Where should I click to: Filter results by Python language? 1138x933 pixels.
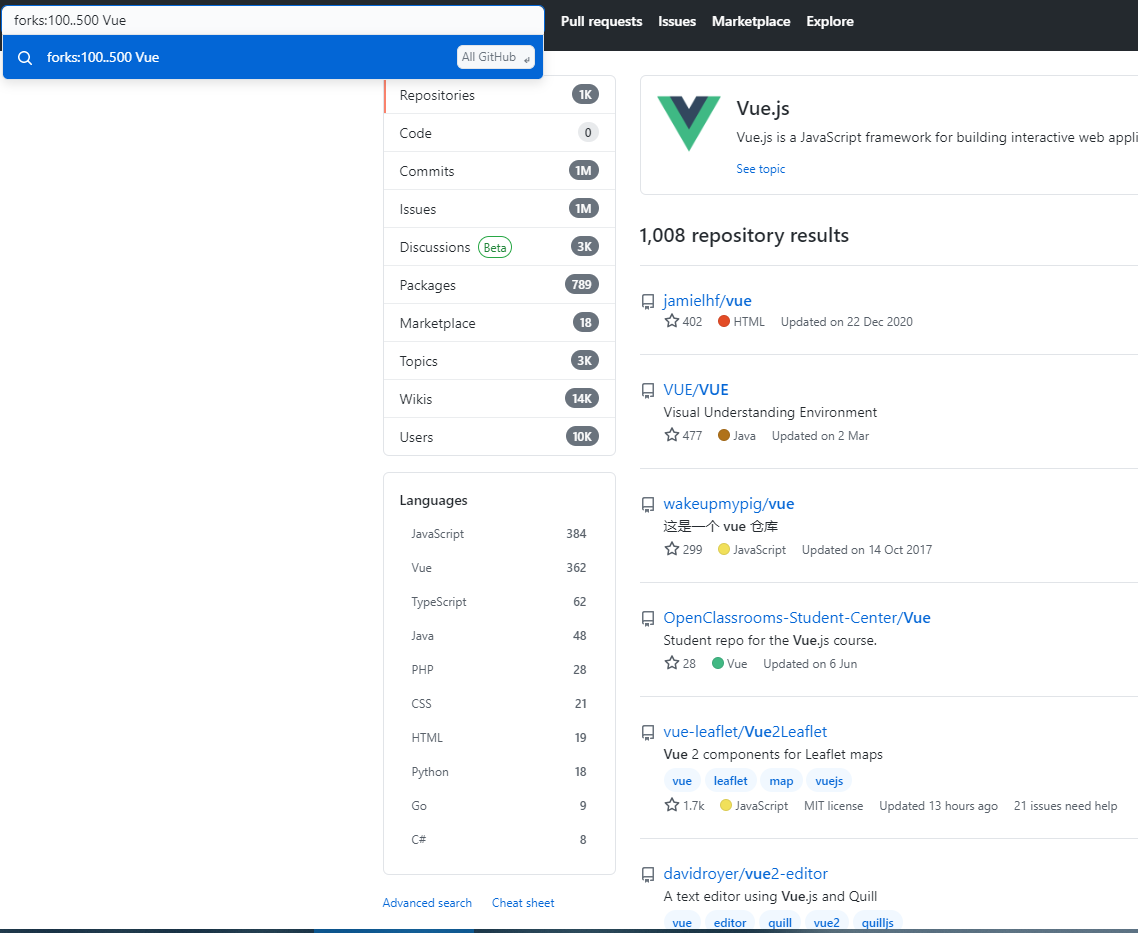(499, 772)
